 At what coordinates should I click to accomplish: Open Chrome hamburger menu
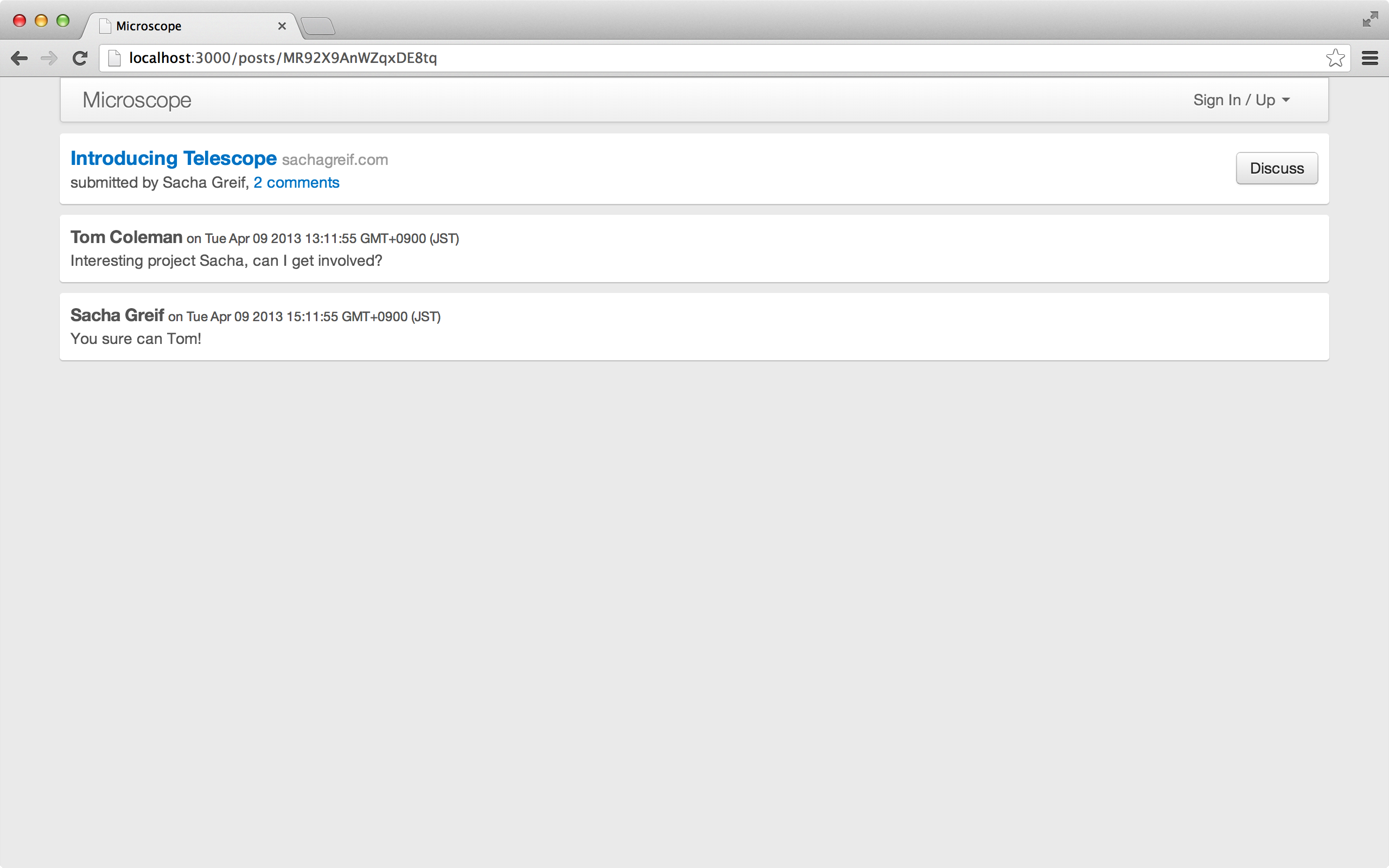(1369, 58)
